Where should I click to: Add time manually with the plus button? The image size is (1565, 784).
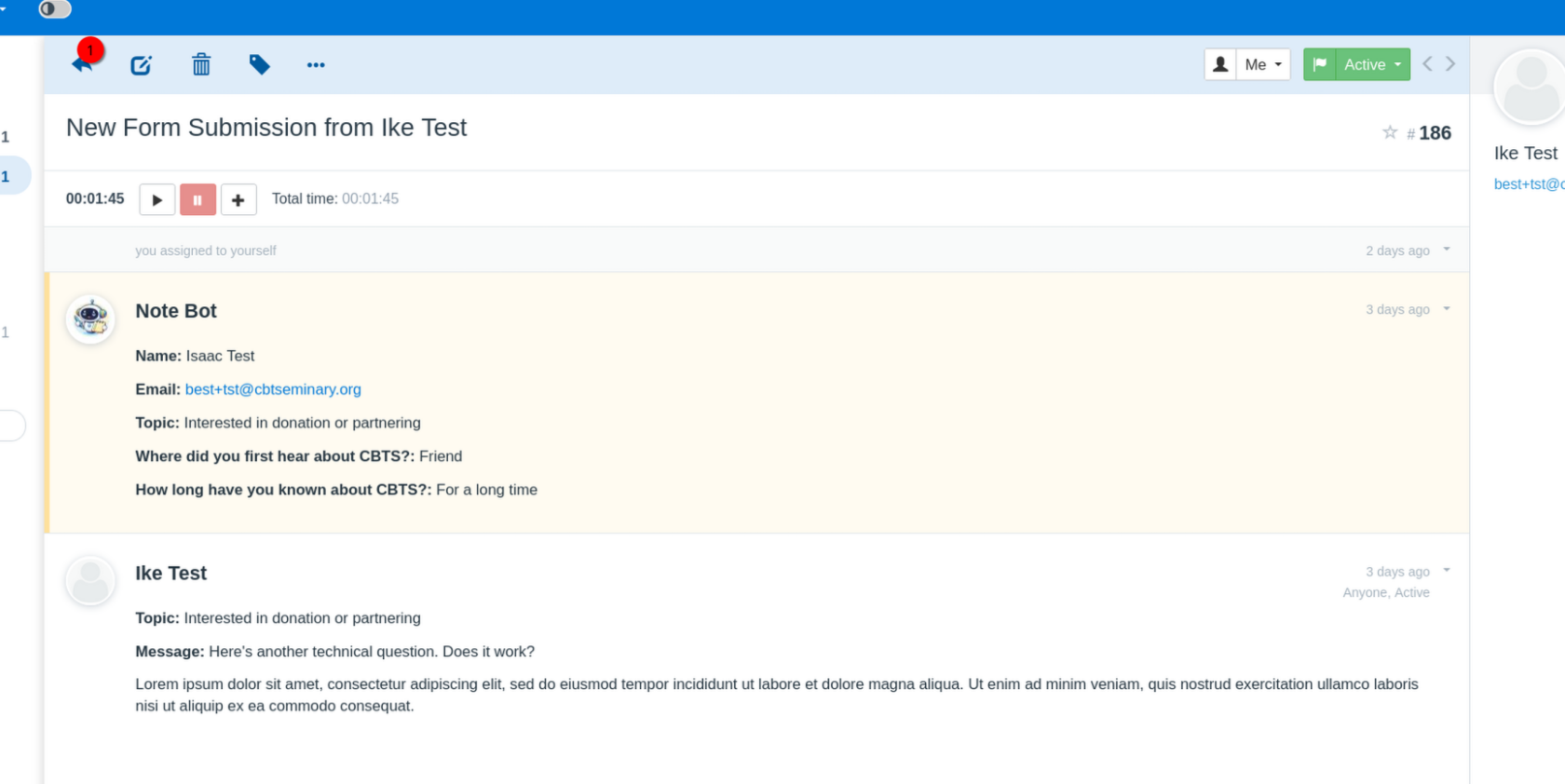238,199
